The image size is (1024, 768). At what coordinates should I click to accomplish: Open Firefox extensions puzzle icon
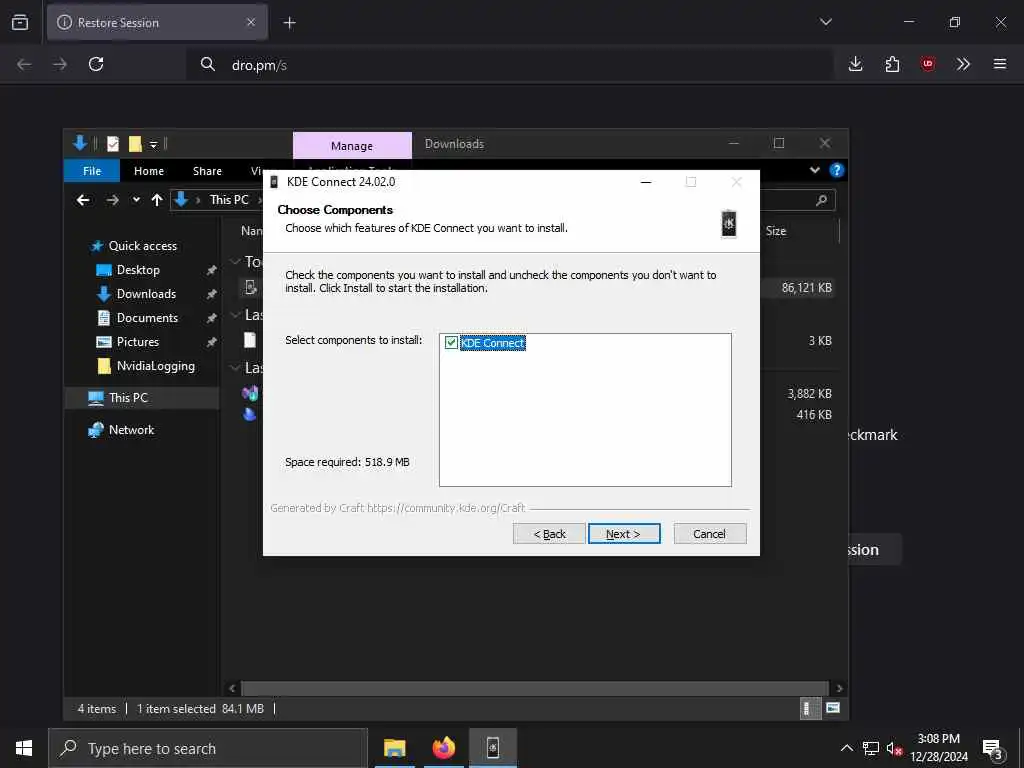[892, 64]
